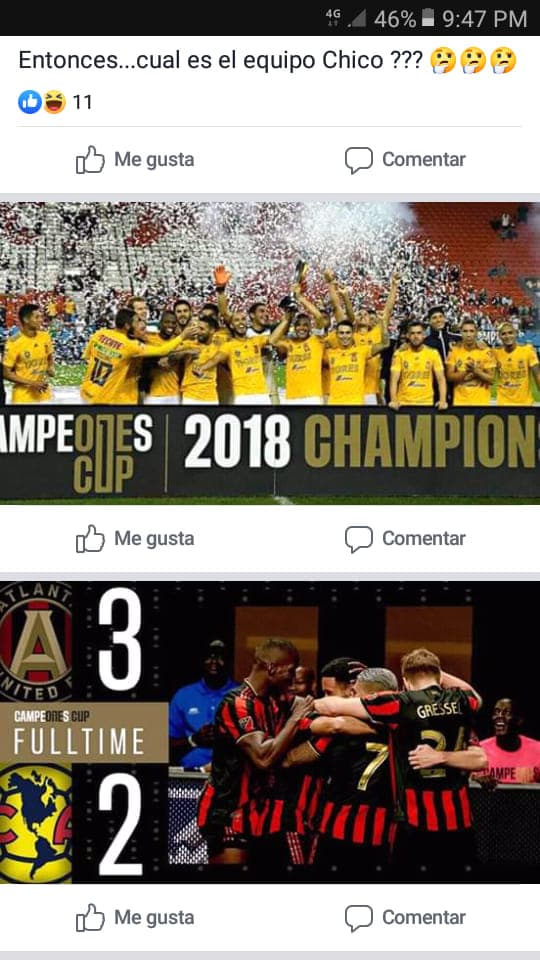Open the Tigres 2018 Champions photo
The image size is (540, 960).
(270, 353)
